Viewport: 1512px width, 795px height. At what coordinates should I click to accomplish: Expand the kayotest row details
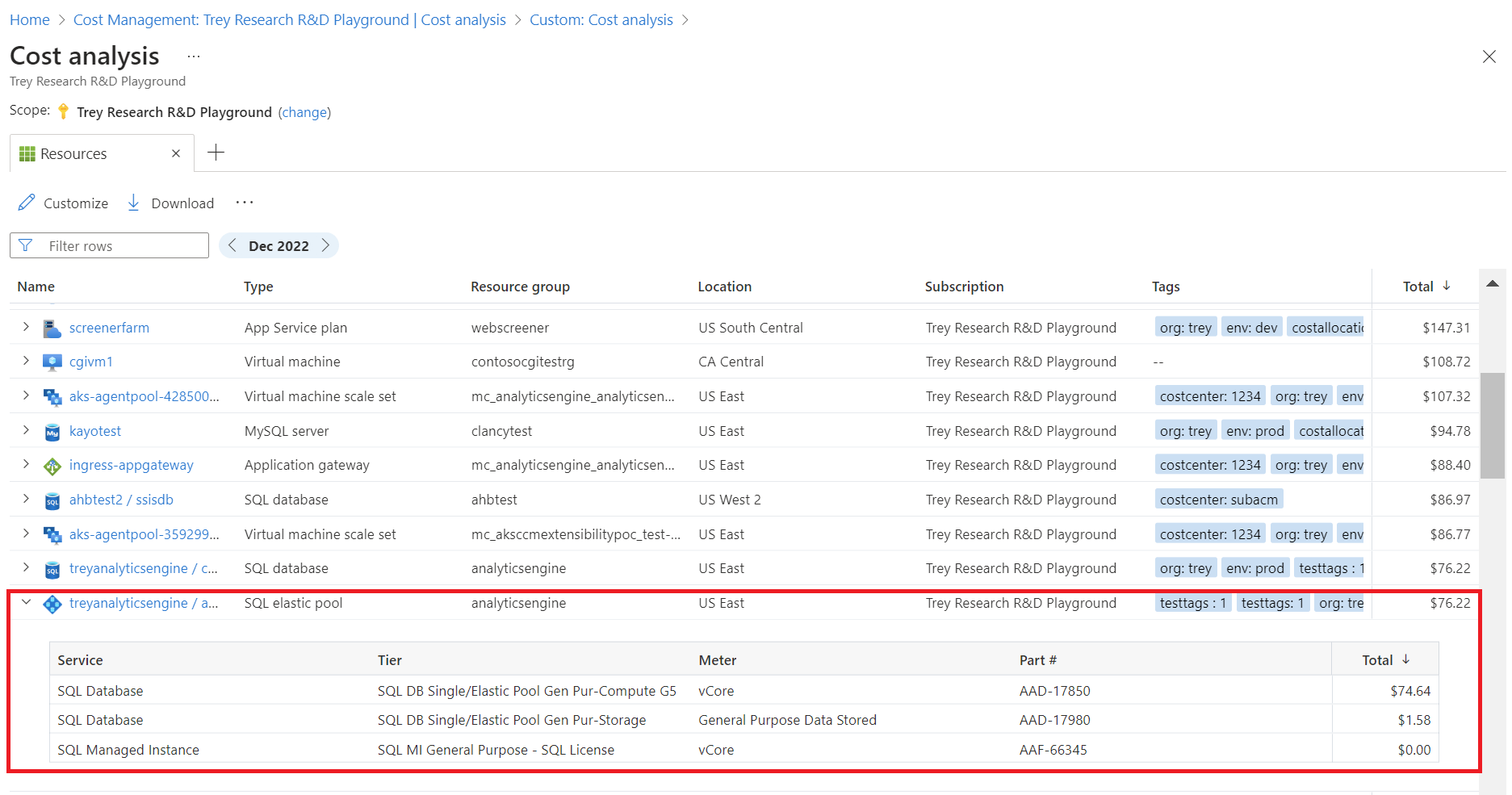click(x=26, y=430)
